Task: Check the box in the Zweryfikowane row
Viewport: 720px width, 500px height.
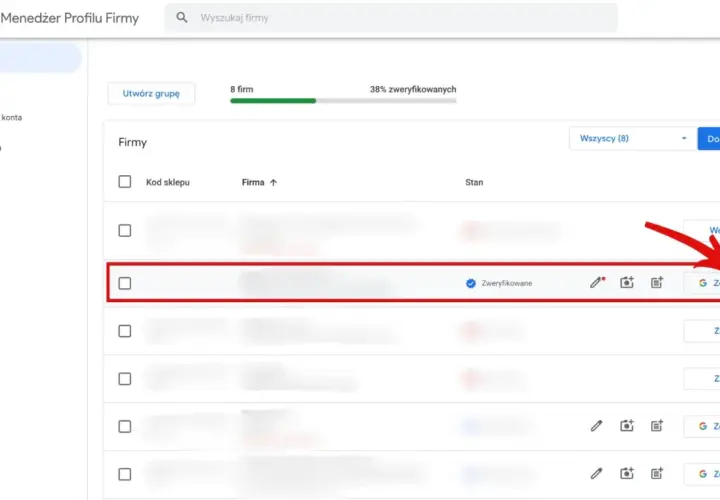Action: [x=124, y=283]
